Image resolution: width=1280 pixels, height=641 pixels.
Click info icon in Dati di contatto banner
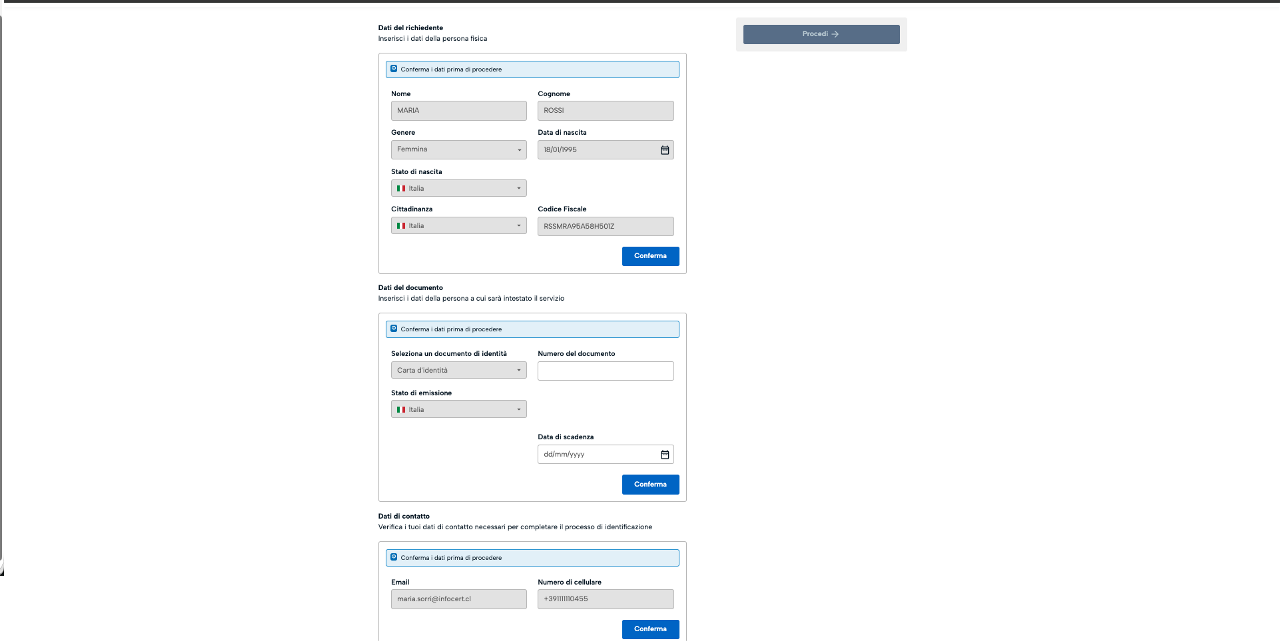(394, 558)
